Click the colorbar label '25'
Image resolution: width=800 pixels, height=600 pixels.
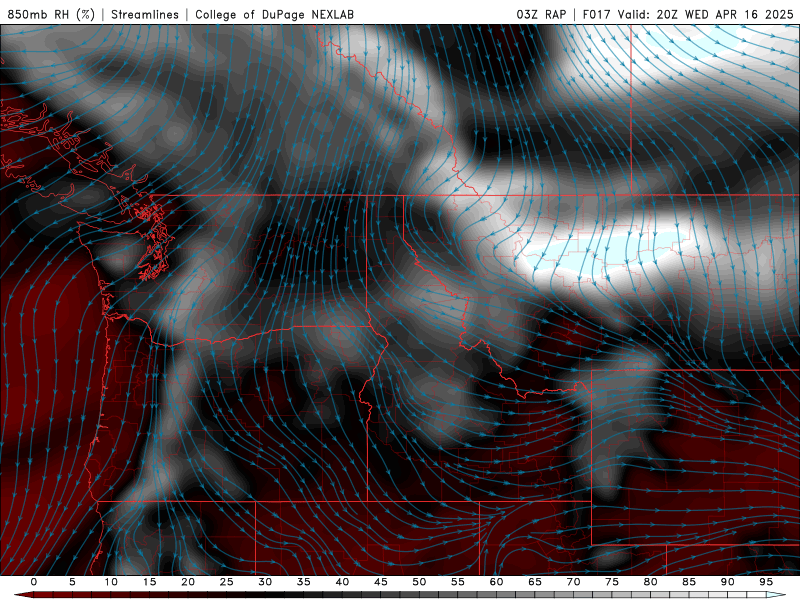pyautogui.click(x=227, y=582)
